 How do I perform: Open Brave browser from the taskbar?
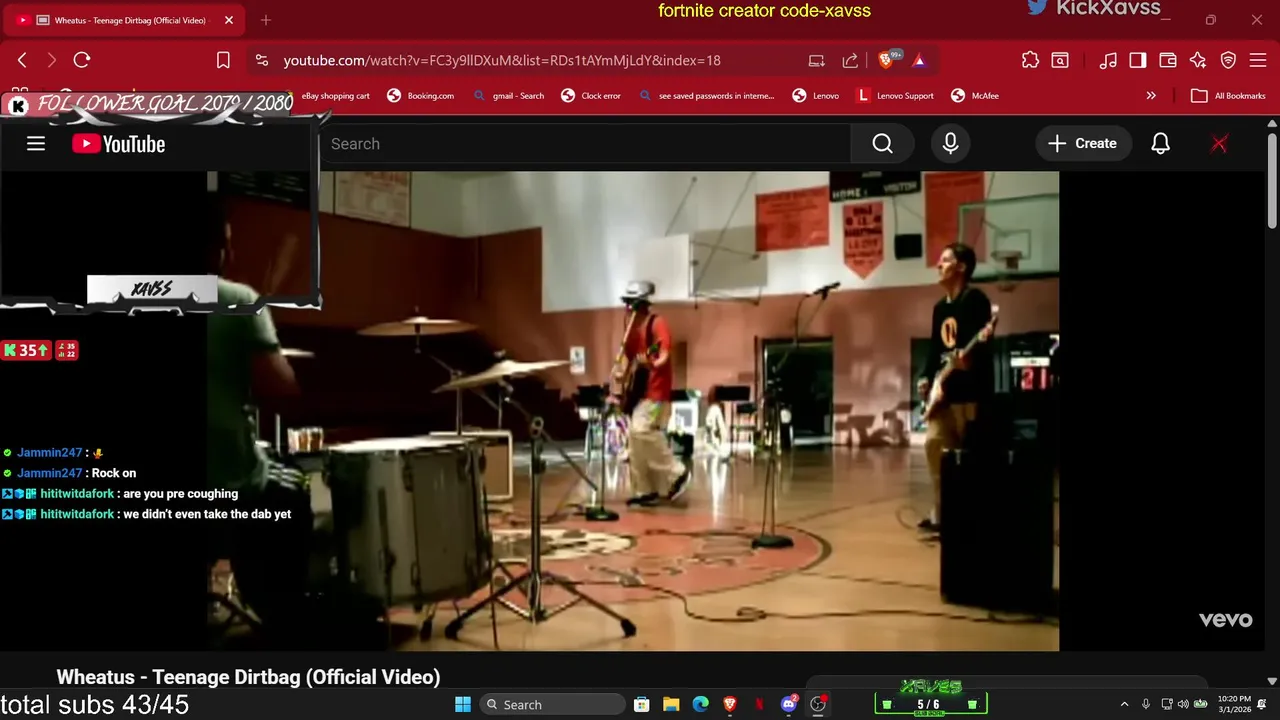click(730, 704)
